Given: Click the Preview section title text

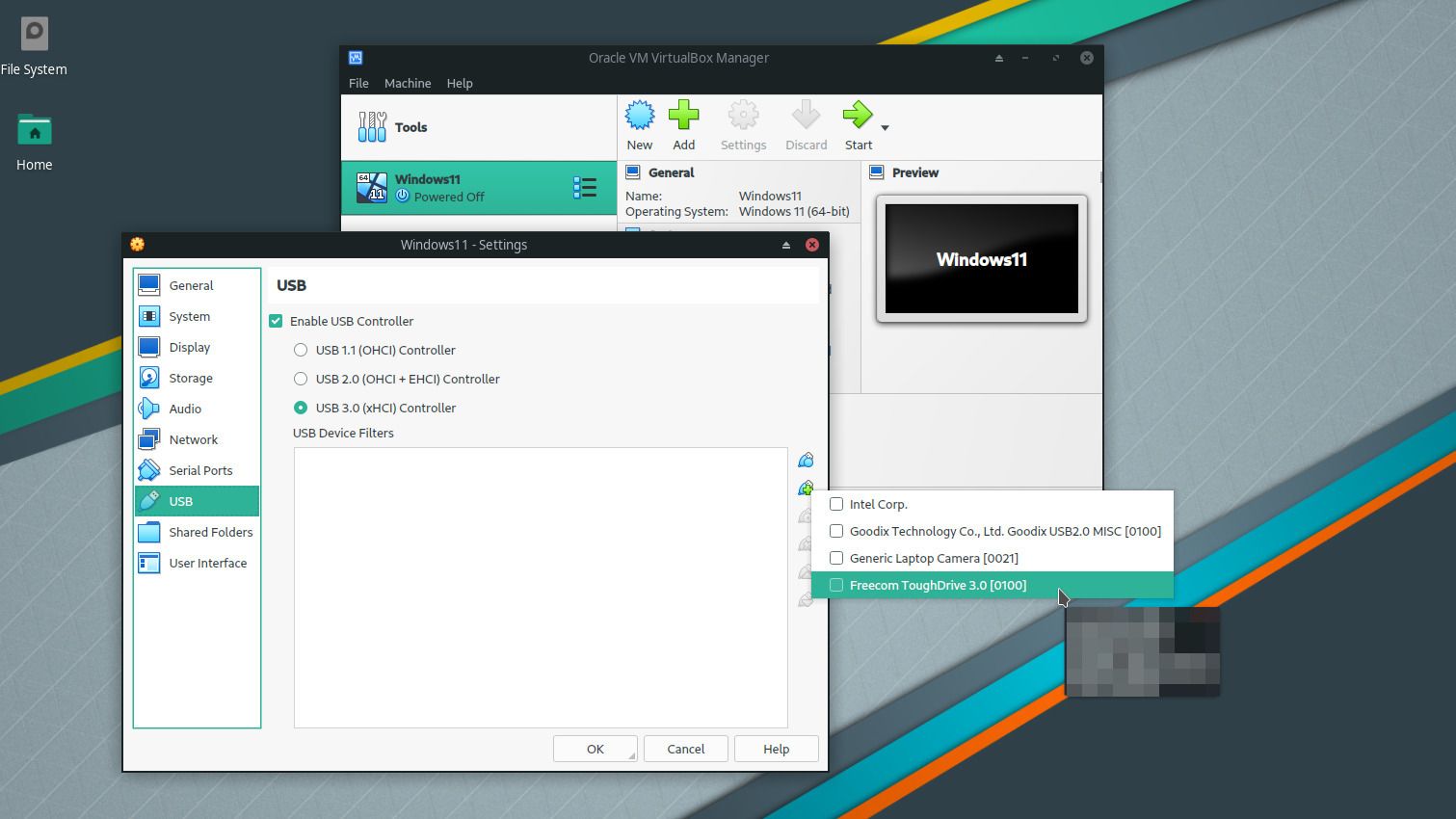Looking at the screenshot, I should pyautogui.click(x=915, y=172).
